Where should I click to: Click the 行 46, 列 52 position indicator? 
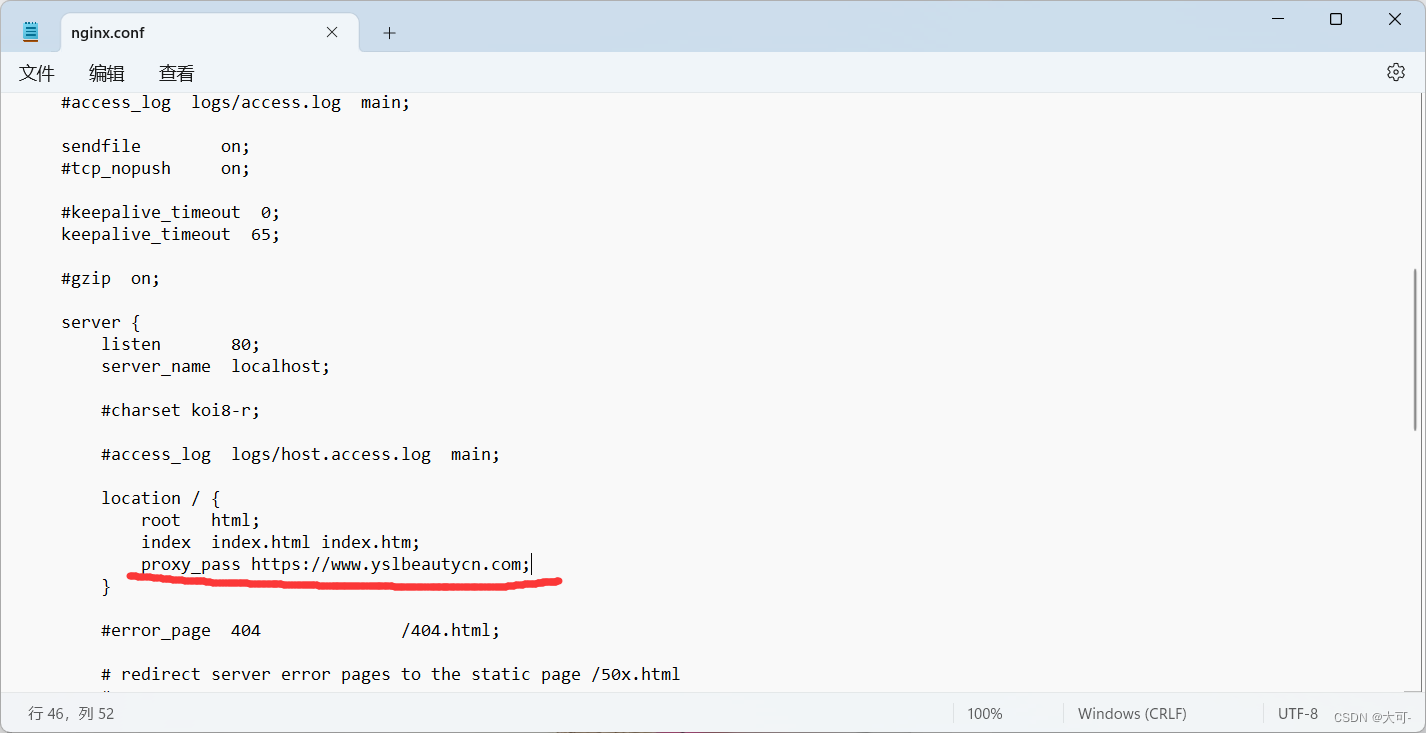pyautogui.click(x=71, y=714)
